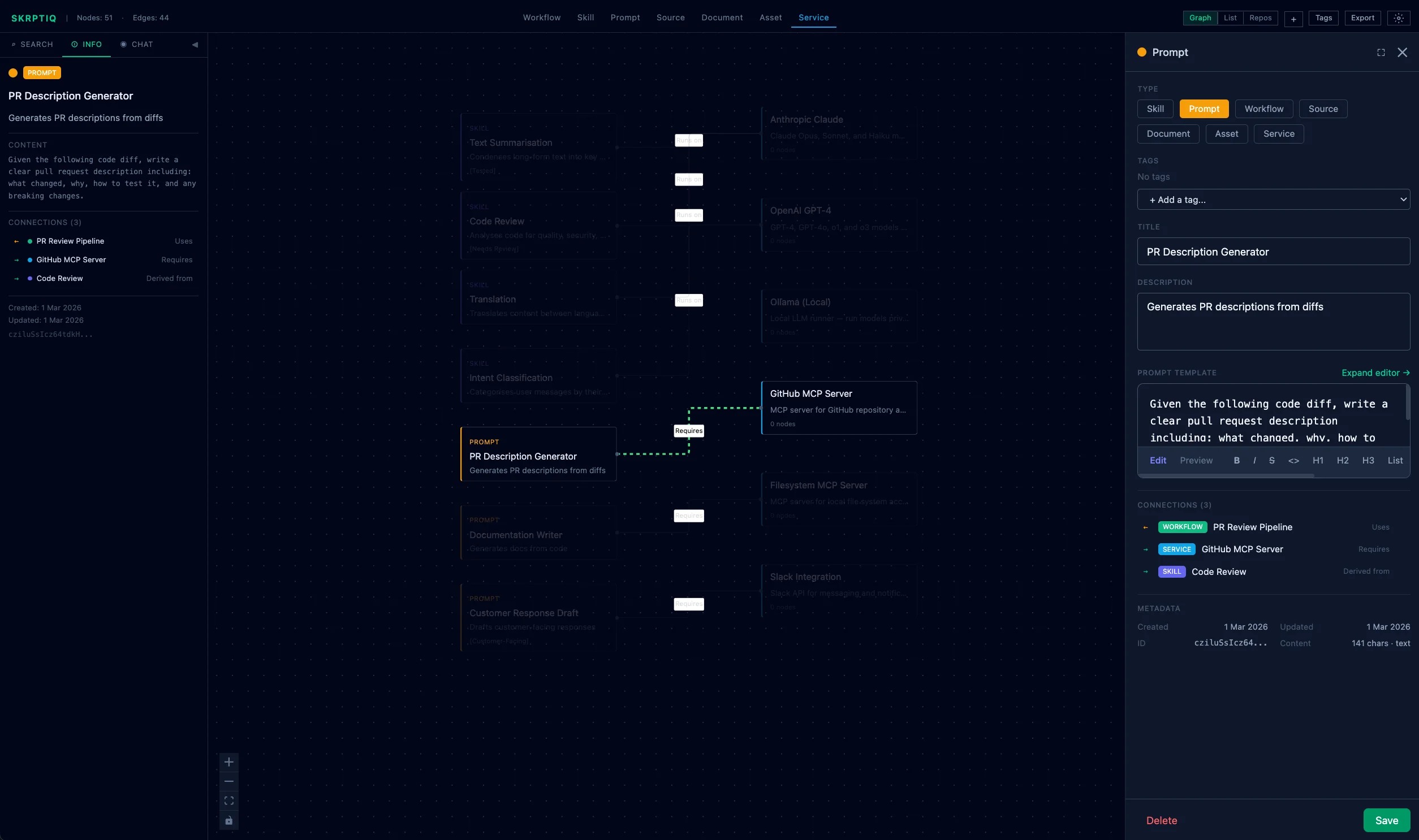Toggle the theme with the sun icon
1419x840 pixels.
click(x=1399, y=18)
